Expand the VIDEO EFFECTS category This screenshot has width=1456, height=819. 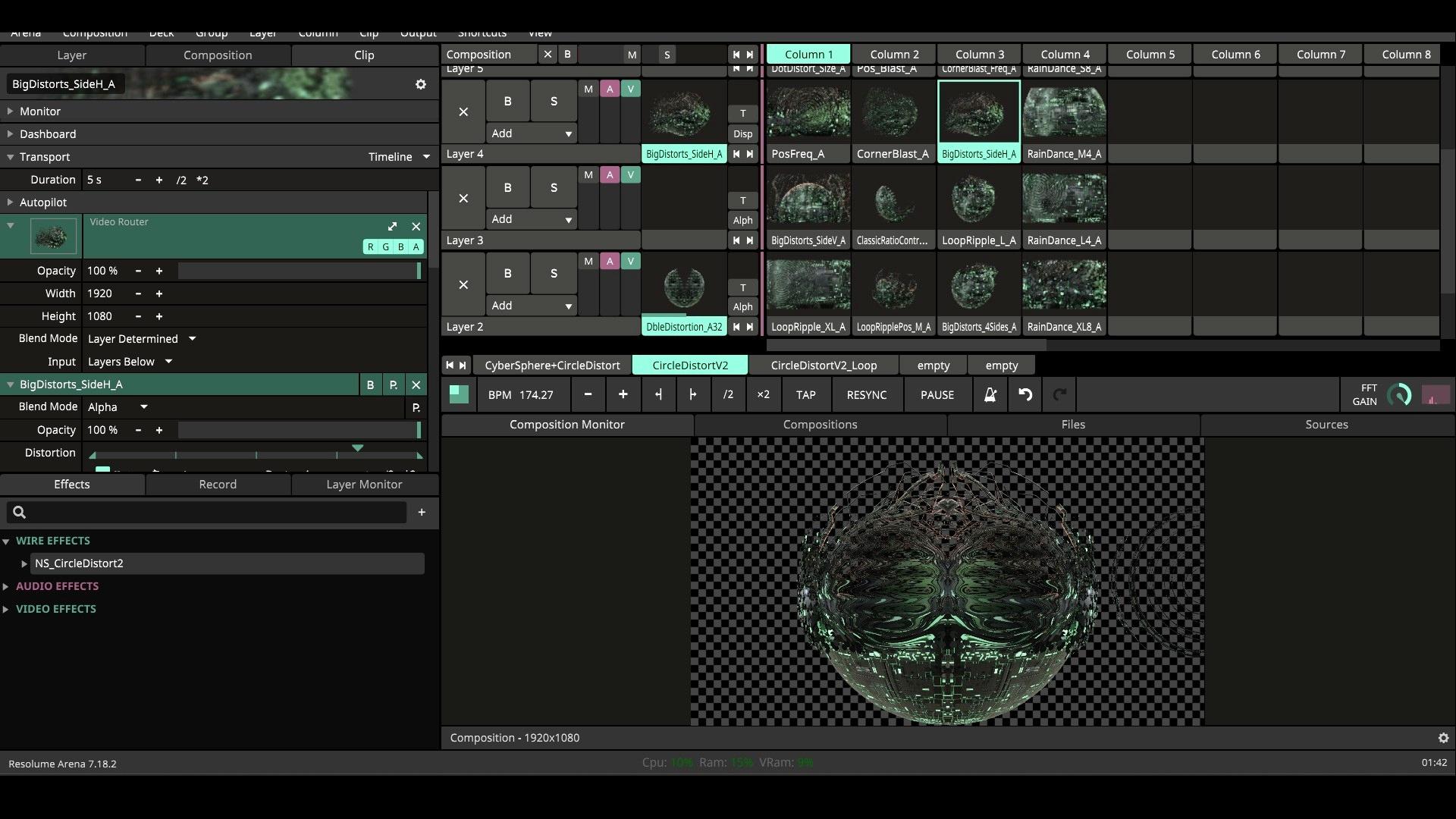6,609
